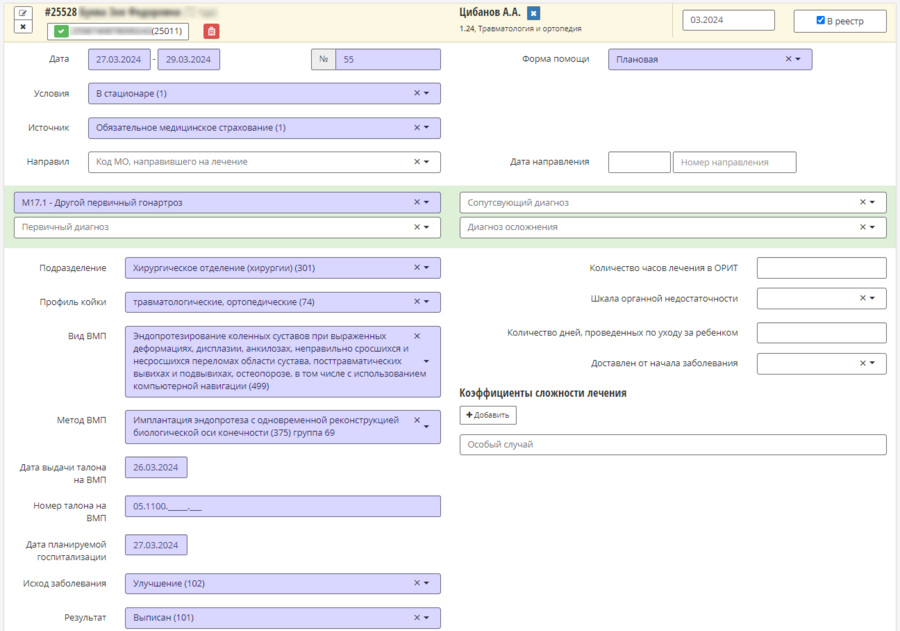Click the 03.2024 period field
This screenshot has height=631, width=900.
click(728, 20)
